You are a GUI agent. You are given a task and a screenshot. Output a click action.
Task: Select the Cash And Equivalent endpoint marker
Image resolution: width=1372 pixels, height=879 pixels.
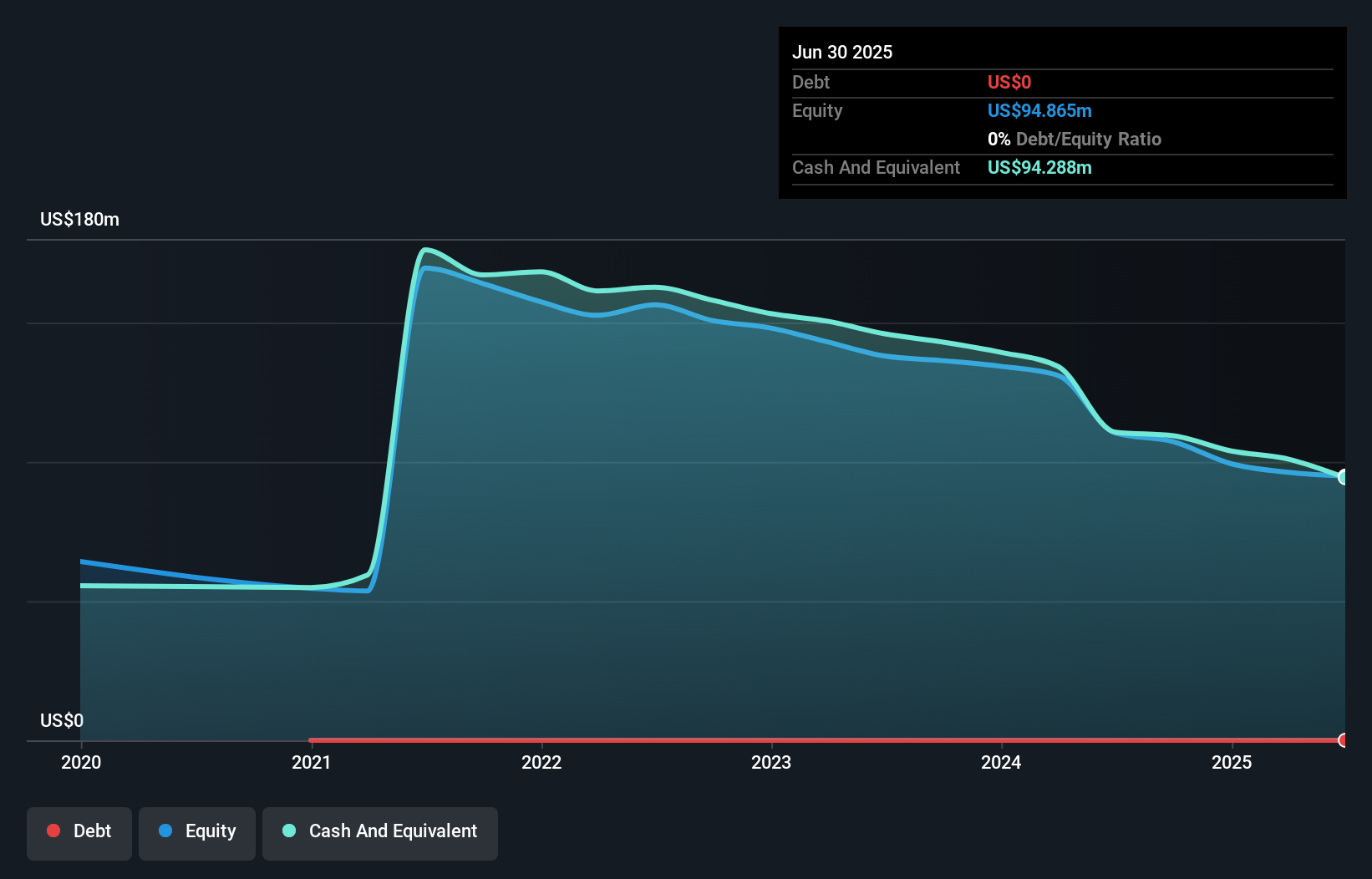pyautogui.click(x=1344, y=477)
